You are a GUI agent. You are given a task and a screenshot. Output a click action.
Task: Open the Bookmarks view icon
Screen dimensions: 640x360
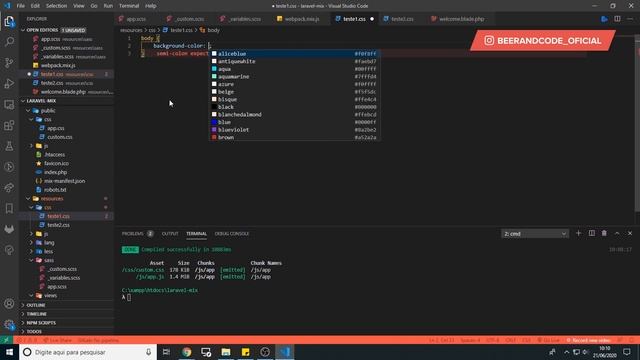pos(9,209)
